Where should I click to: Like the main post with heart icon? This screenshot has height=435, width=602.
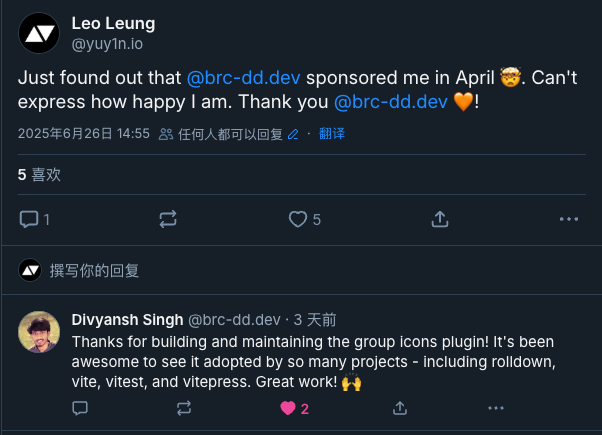[298, 219]
